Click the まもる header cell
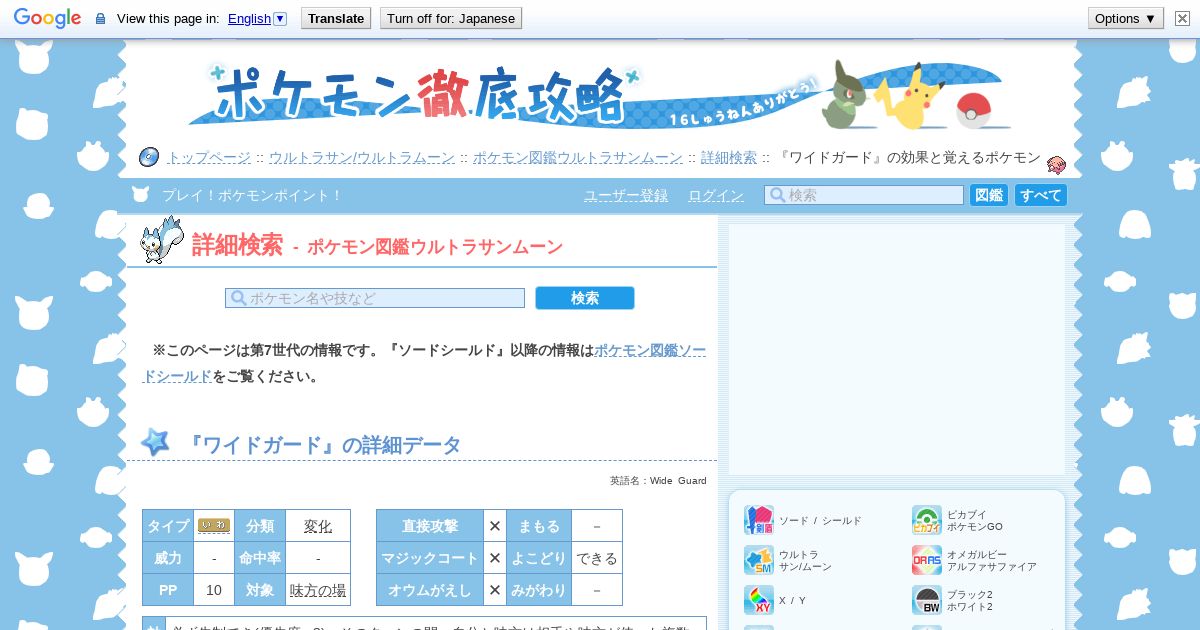The image size is (1200, 630). click(x=539, y=526)
